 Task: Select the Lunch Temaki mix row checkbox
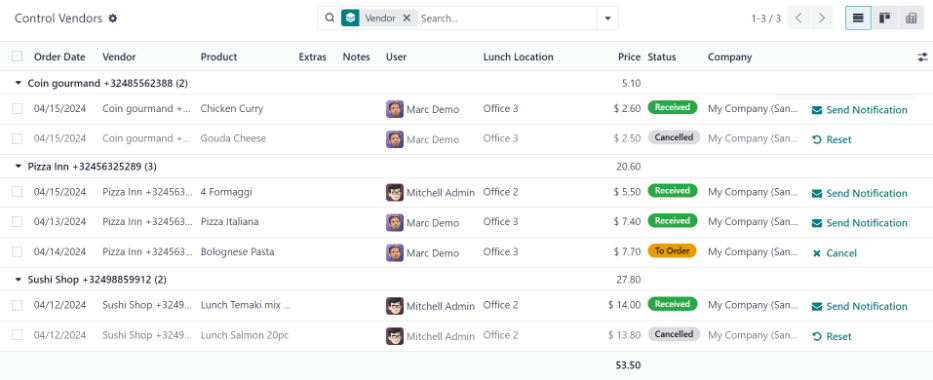click(17, 305)
